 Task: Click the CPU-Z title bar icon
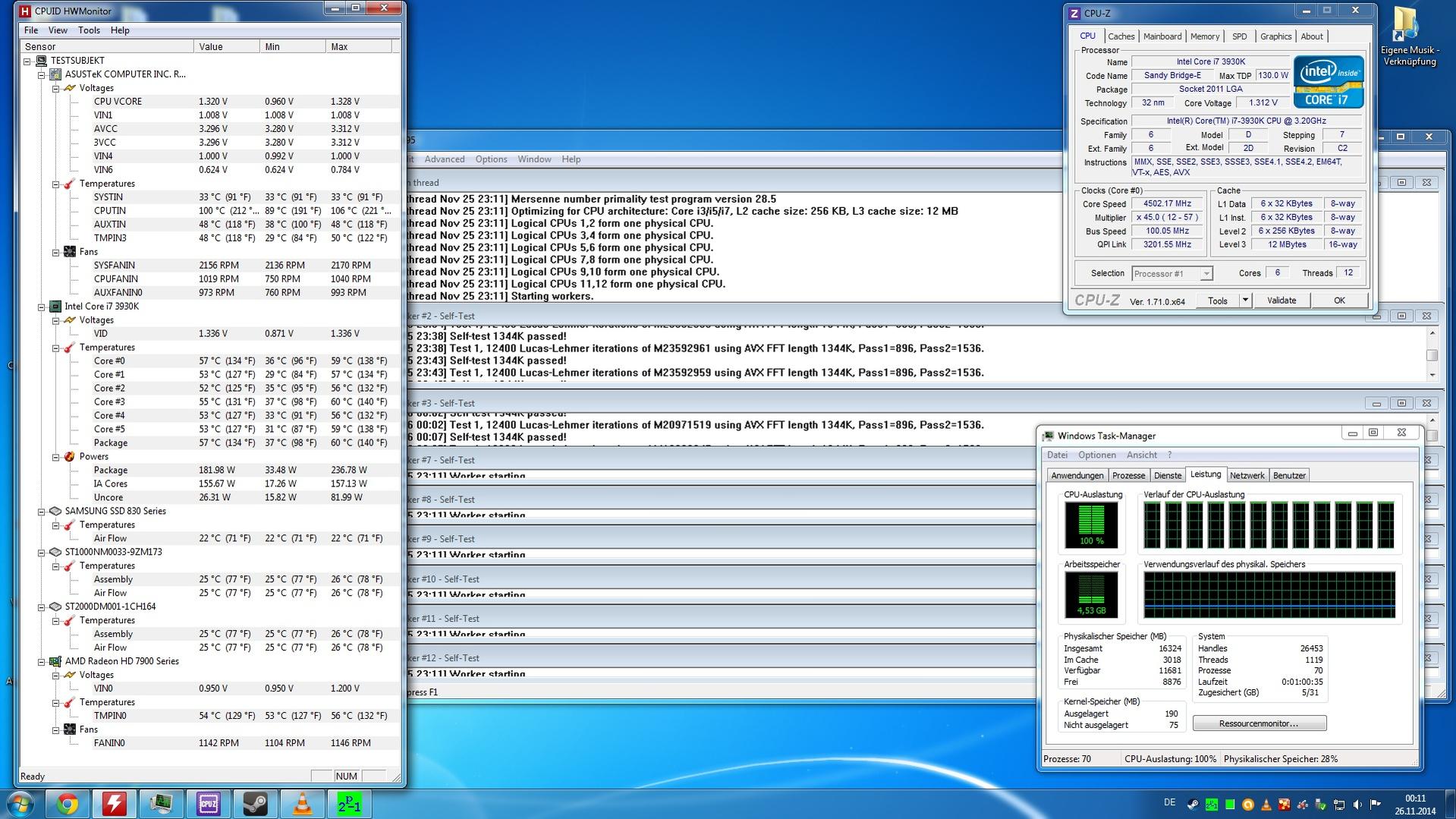click(x=1074, y=14)
